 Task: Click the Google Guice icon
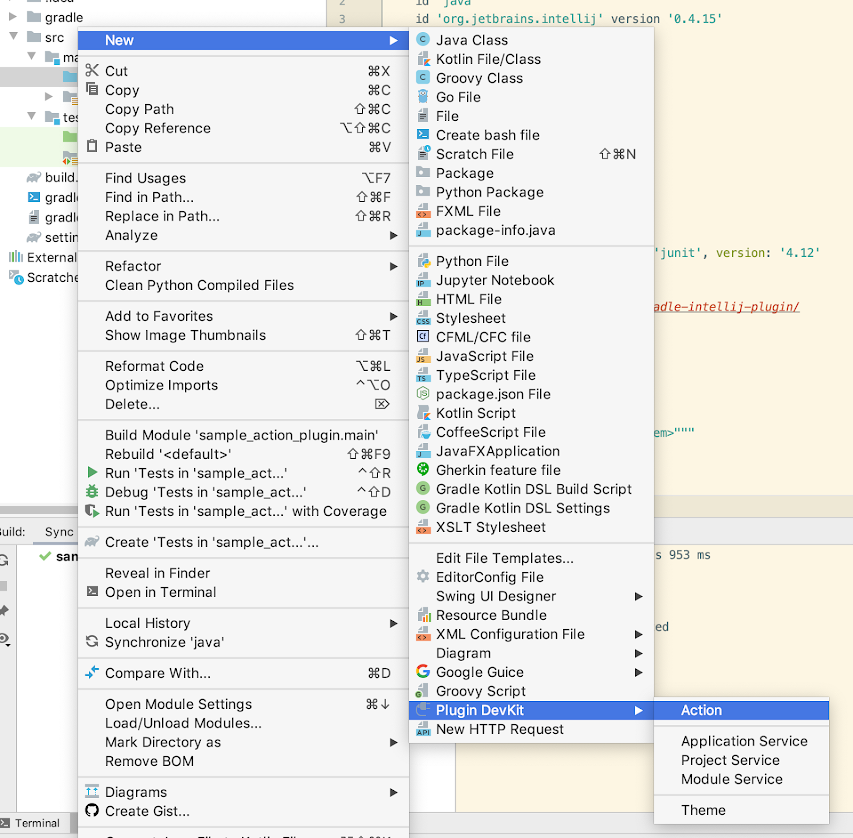click(x=423, y=671)
